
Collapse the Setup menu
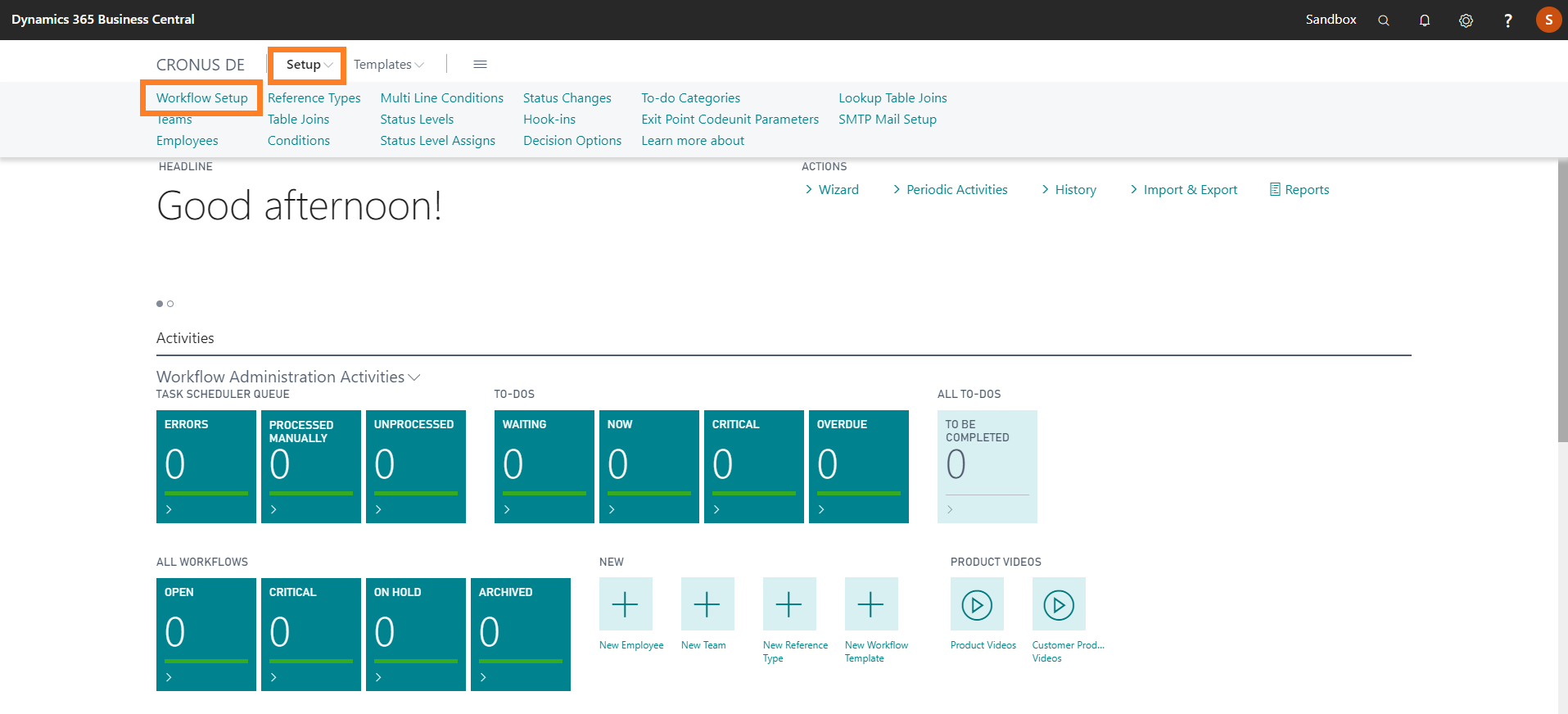[x=309, y=65]
